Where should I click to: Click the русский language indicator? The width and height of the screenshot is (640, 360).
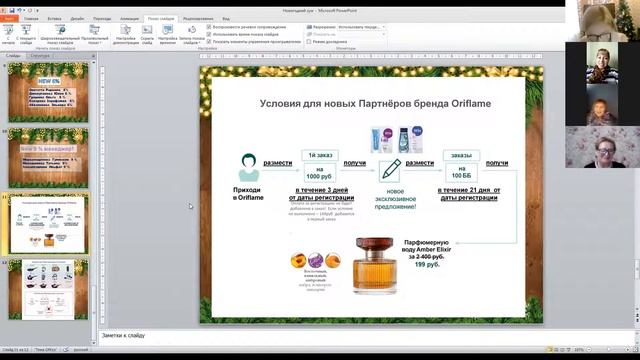(x=80, y=350)
